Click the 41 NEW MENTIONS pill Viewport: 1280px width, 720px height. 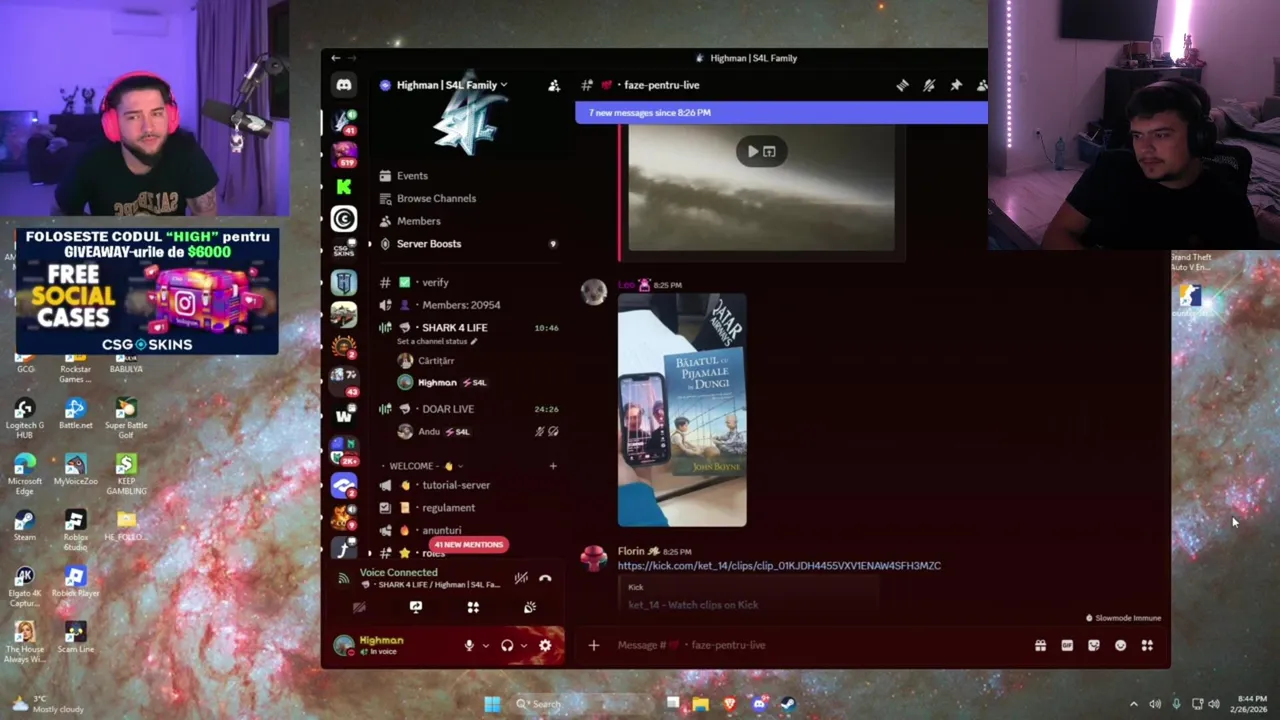(468, 545)
